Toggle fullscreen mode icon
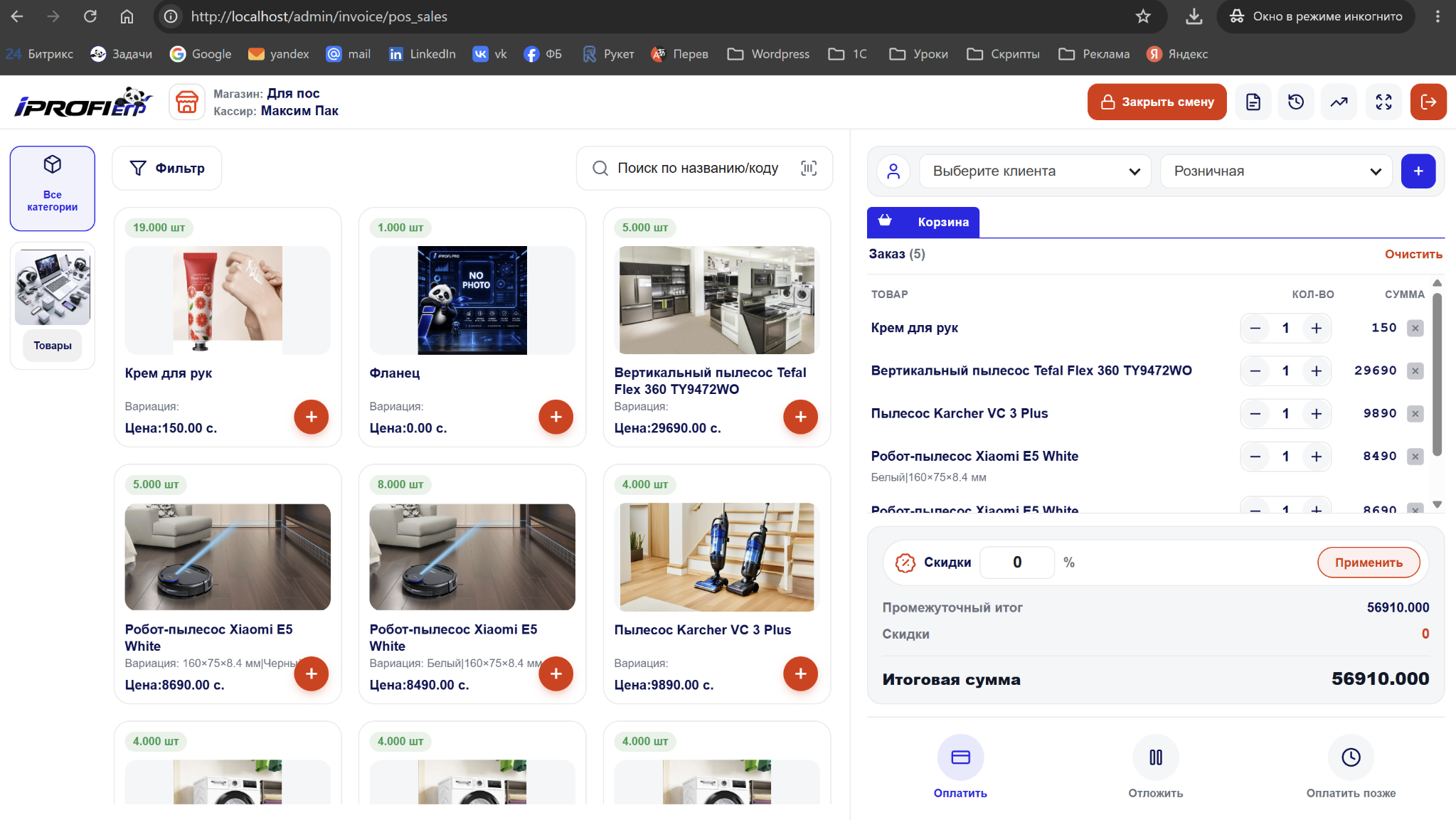This screenshot has width=1456, height=820. [1383, 102]
